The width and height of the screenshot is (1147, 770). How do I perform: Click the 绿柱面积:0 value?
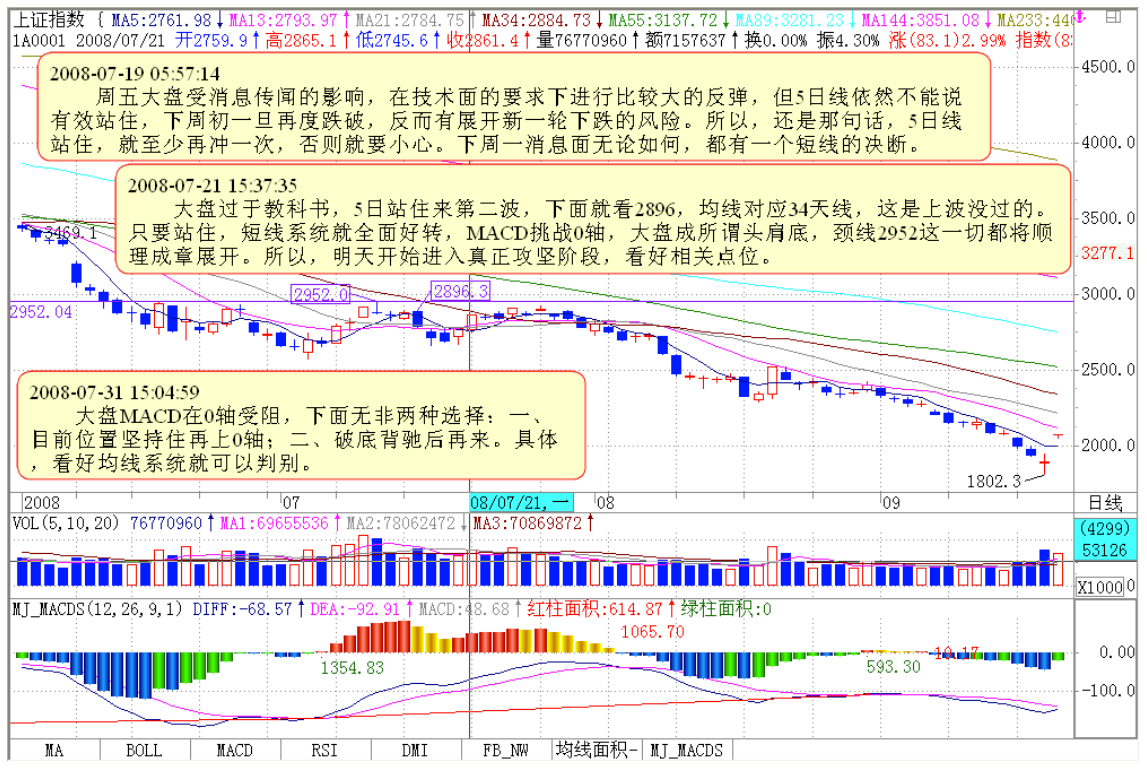[726, 608]
